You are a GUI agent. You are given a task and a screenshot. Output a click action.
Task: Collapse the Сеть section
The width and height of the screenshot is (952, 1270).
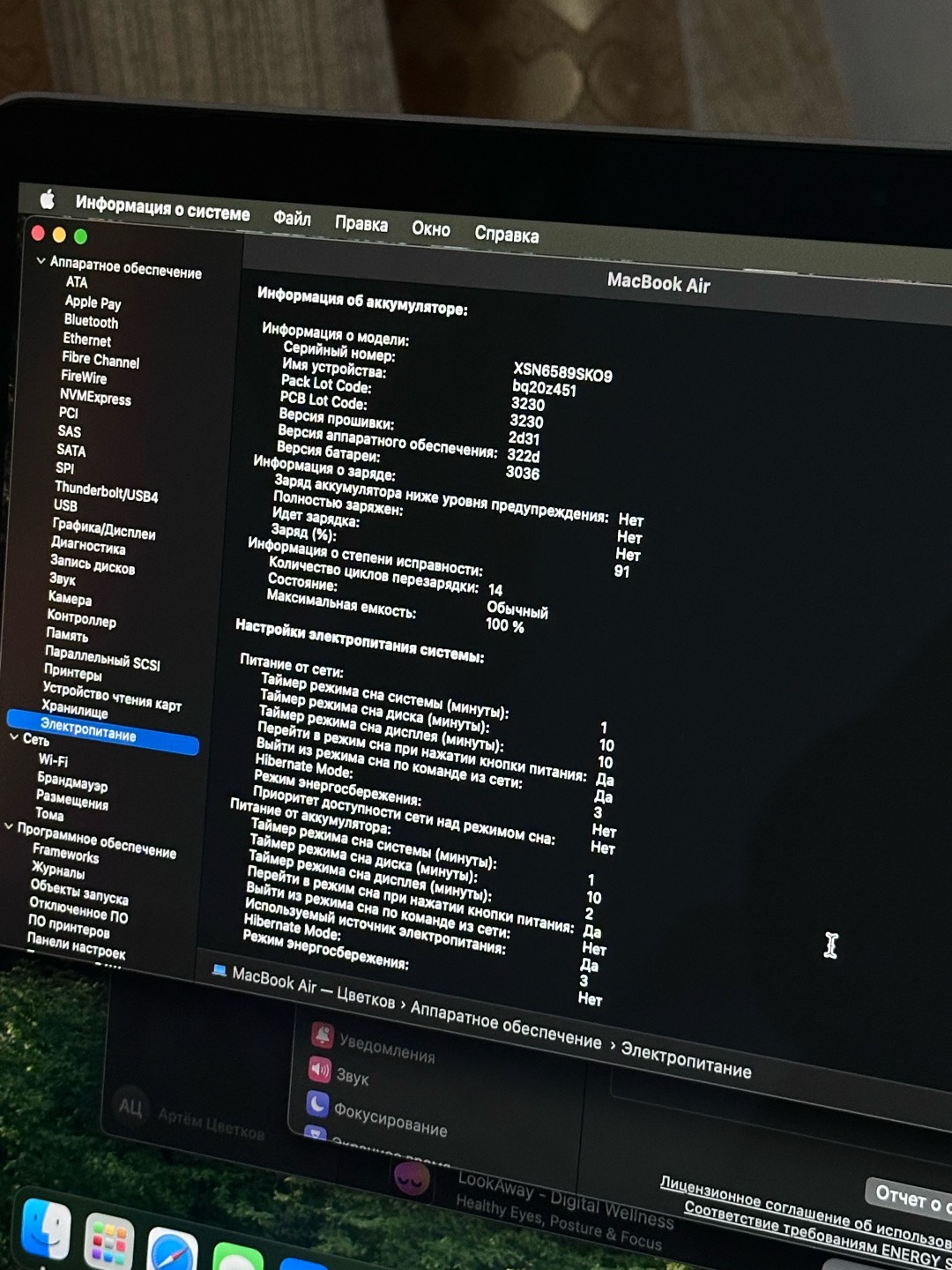14,736
